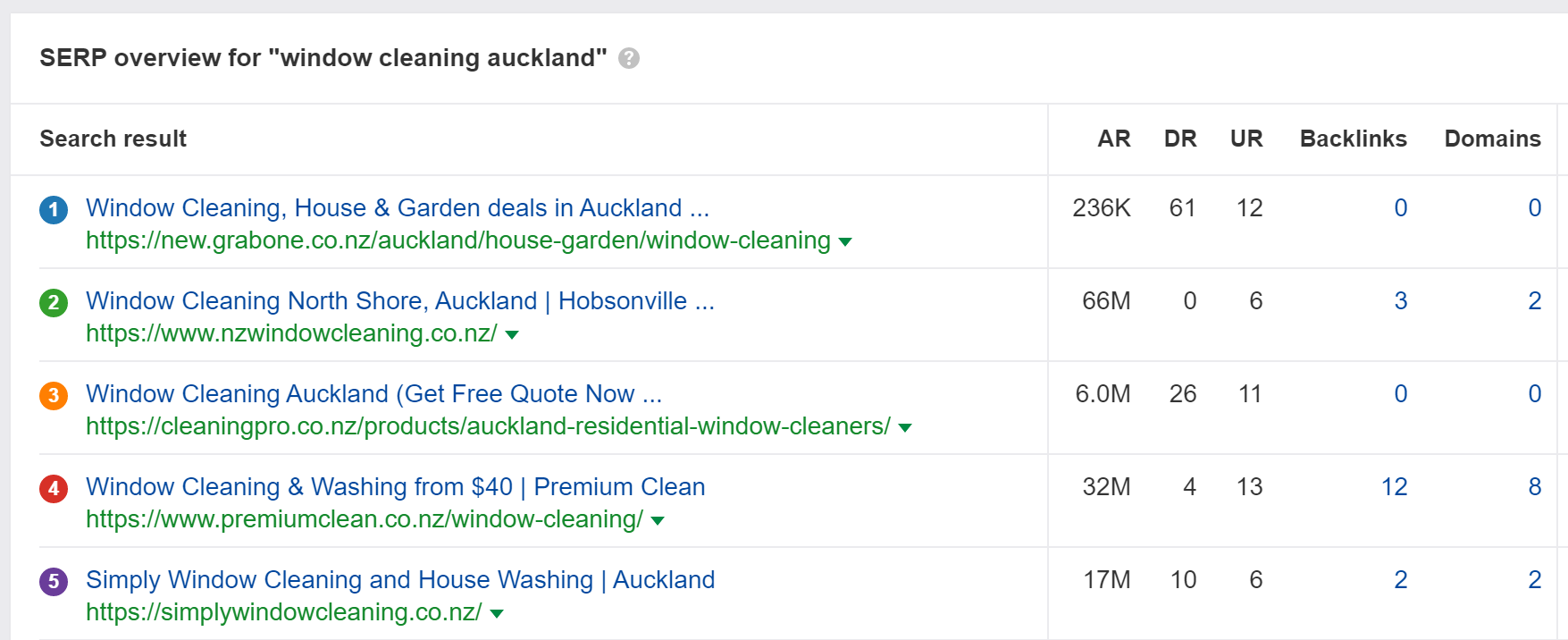Click the Domains column header
Viewport: 1568px width, 640px height.
(1492, 139)
